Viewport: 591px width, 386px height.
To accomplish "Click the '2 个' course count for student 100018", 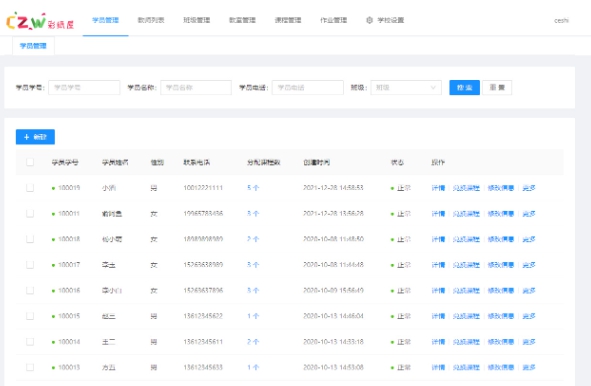I will coord(253,239).
